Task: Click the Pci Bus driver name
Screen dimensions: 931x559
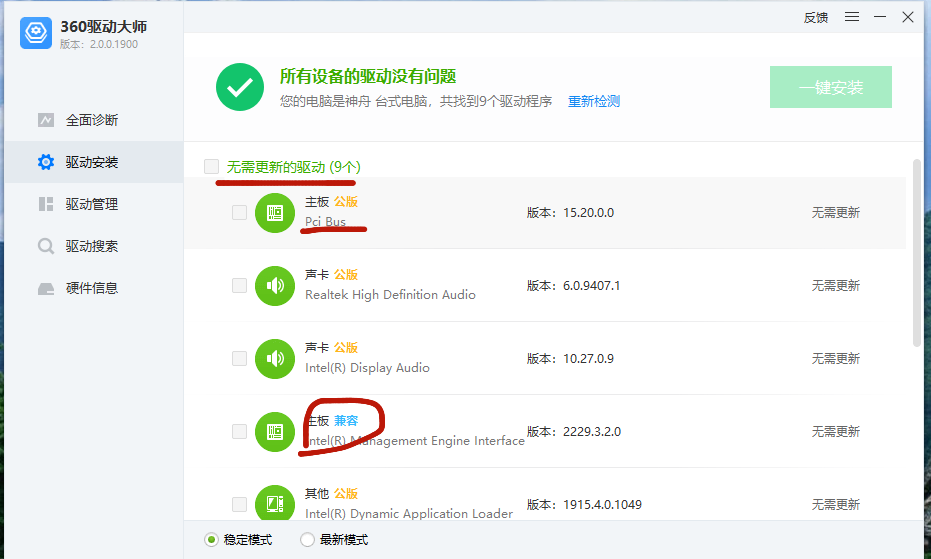Action: 325,222
